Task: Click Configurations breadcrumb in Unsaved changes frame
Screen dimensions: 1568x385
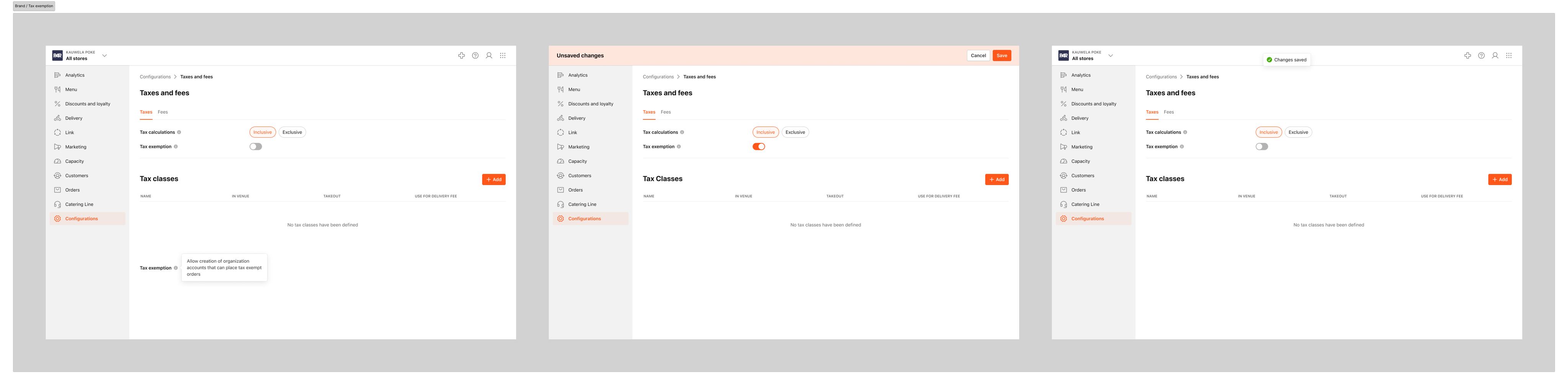Action: click(658, 76)
